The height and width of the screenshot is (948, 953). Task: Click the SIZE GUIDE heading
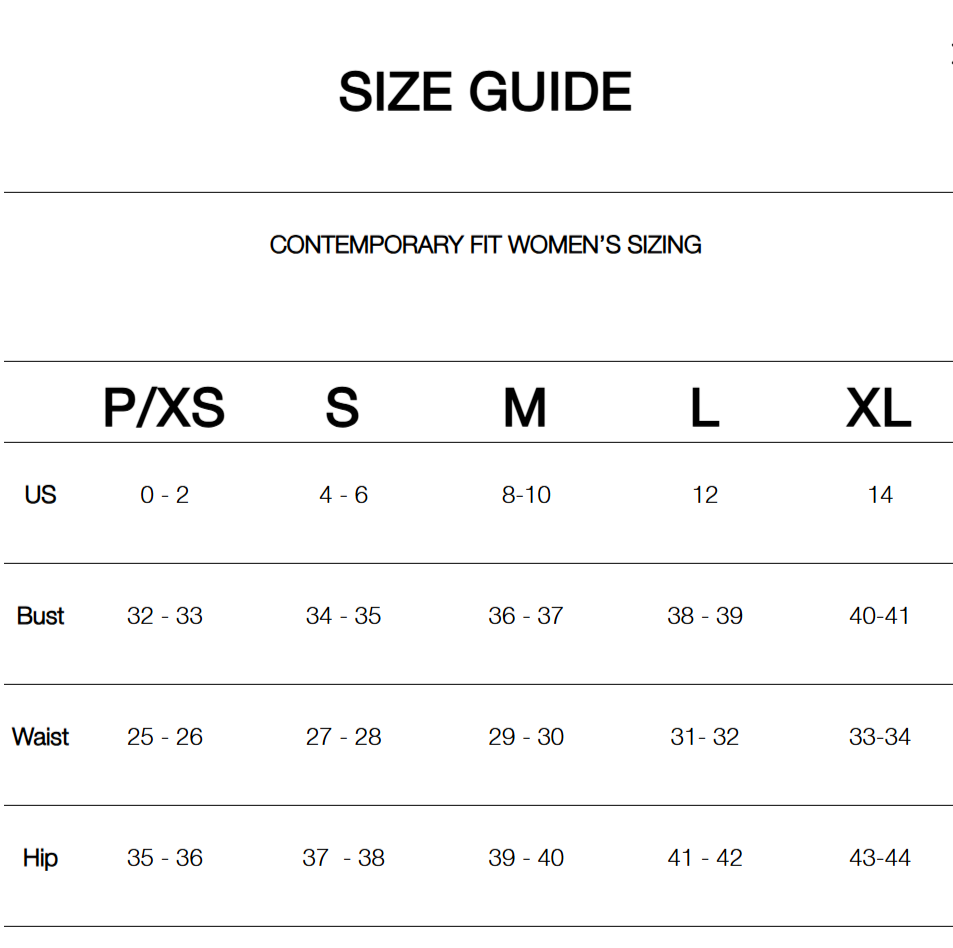485,92
